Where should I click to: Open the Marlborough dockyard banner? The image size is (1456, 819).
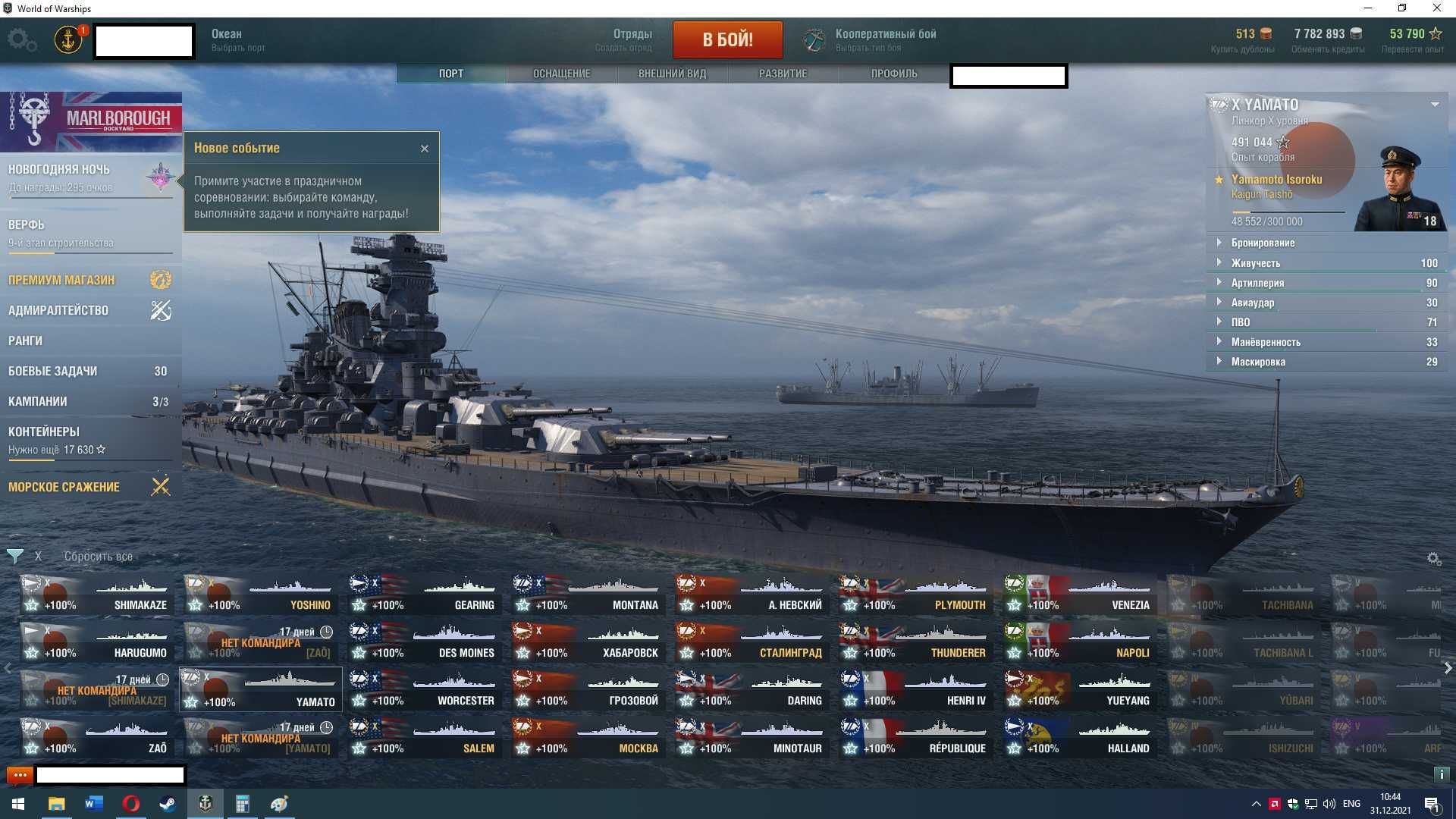coord(91,122)
